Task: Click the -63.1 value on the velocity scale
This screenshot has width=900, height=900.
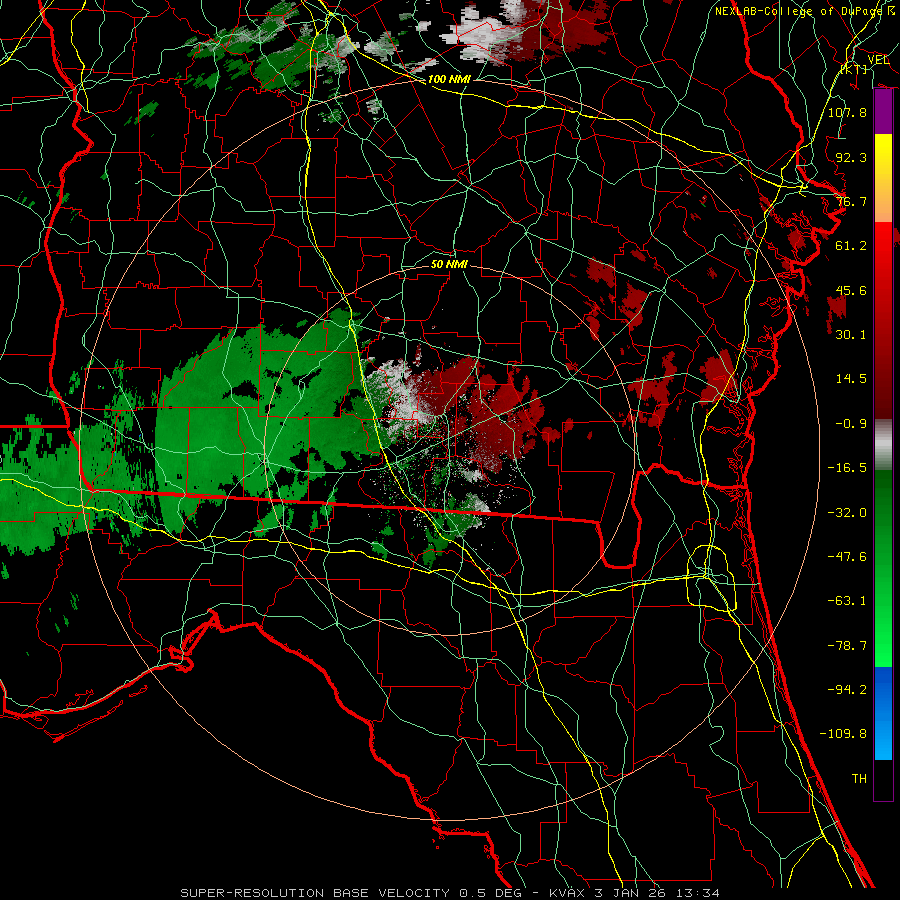Action: pos(847,601)
